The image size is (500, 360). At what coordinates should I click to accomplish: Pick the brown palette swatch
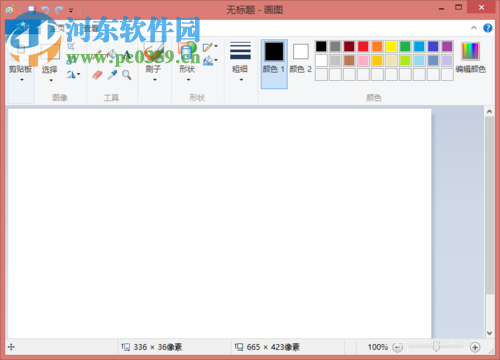[349, 60]
